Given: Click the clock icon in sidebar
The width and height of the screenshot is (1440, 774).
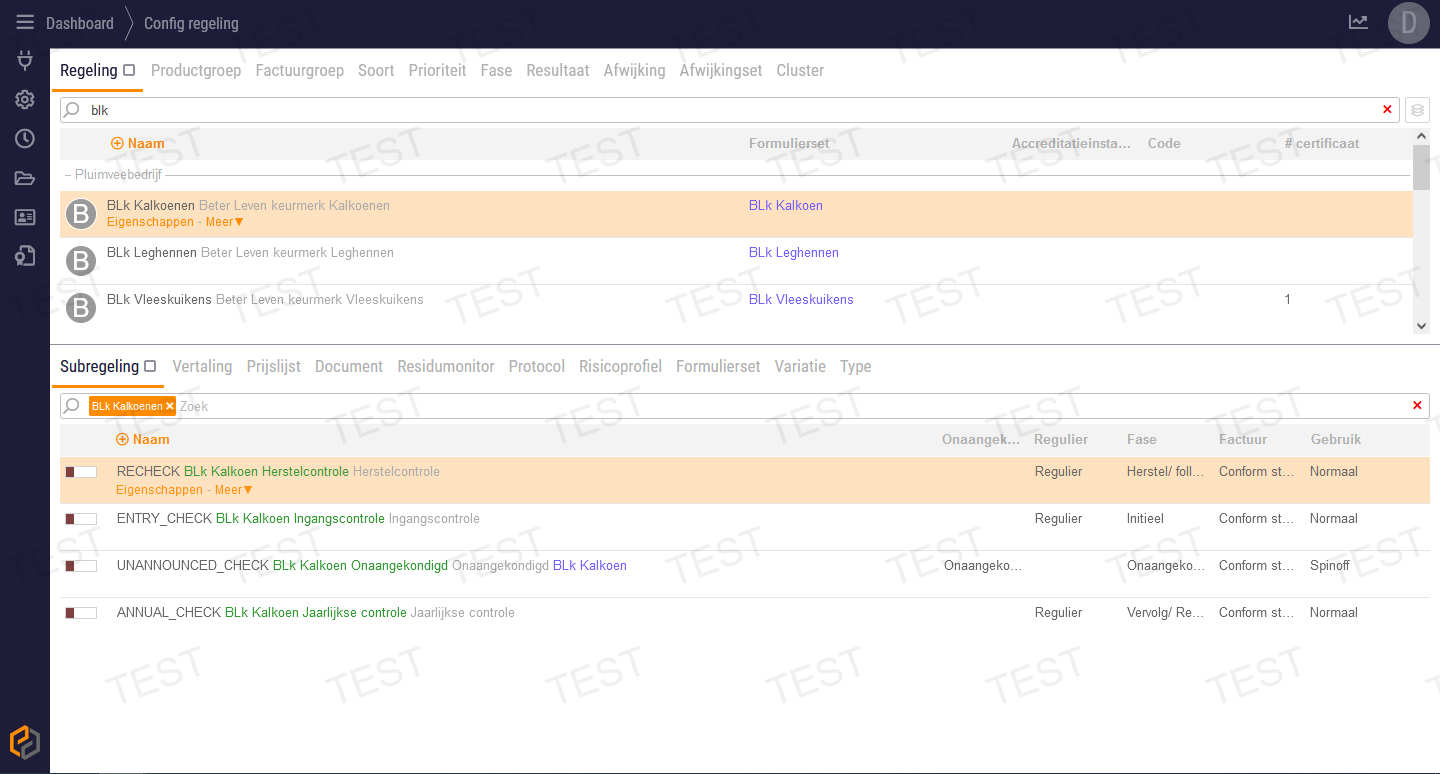Looking at the screenshot, I should tap(25, 139).
